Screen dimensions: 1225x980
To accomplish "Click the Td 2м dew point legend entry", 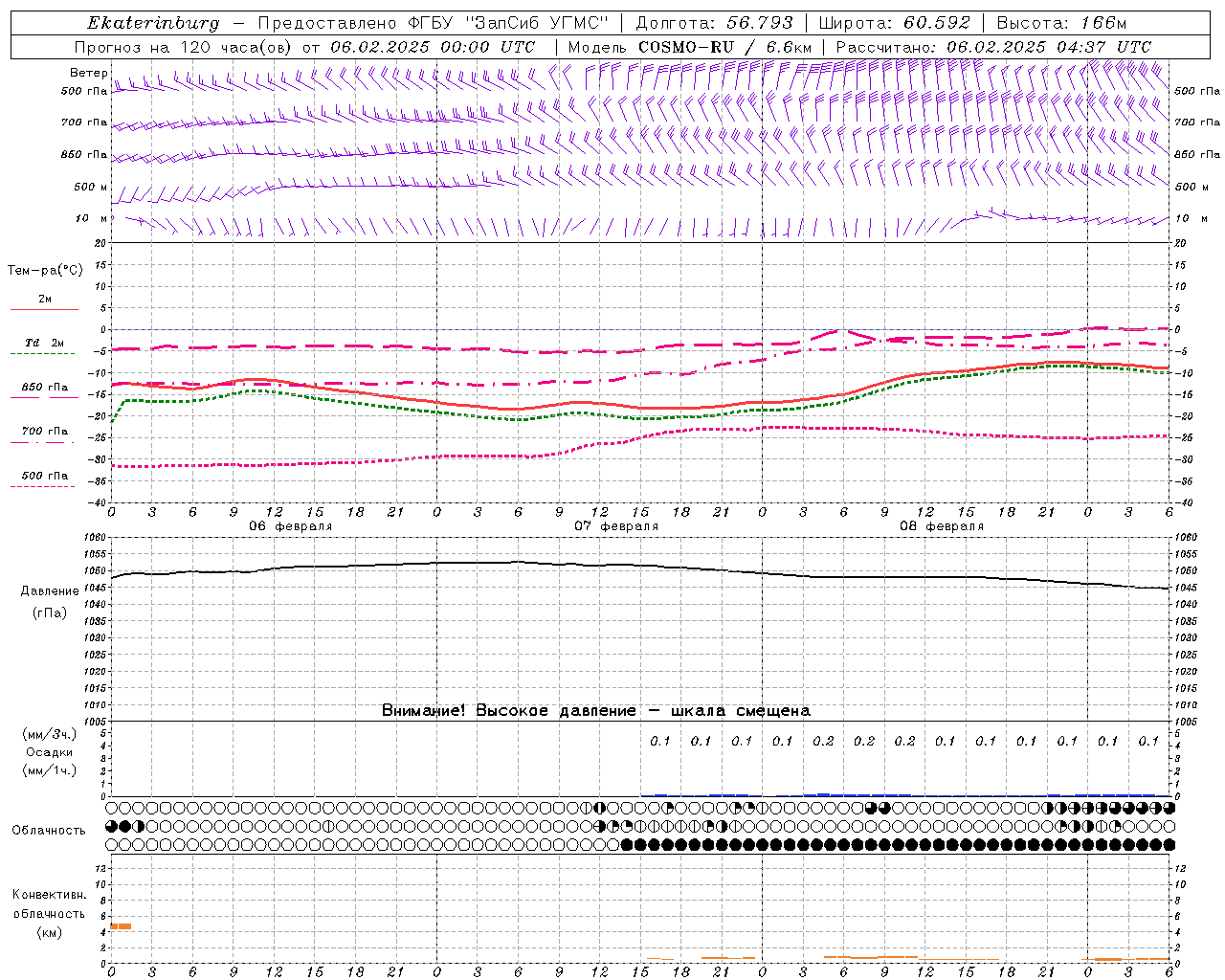I will [45, 343].
